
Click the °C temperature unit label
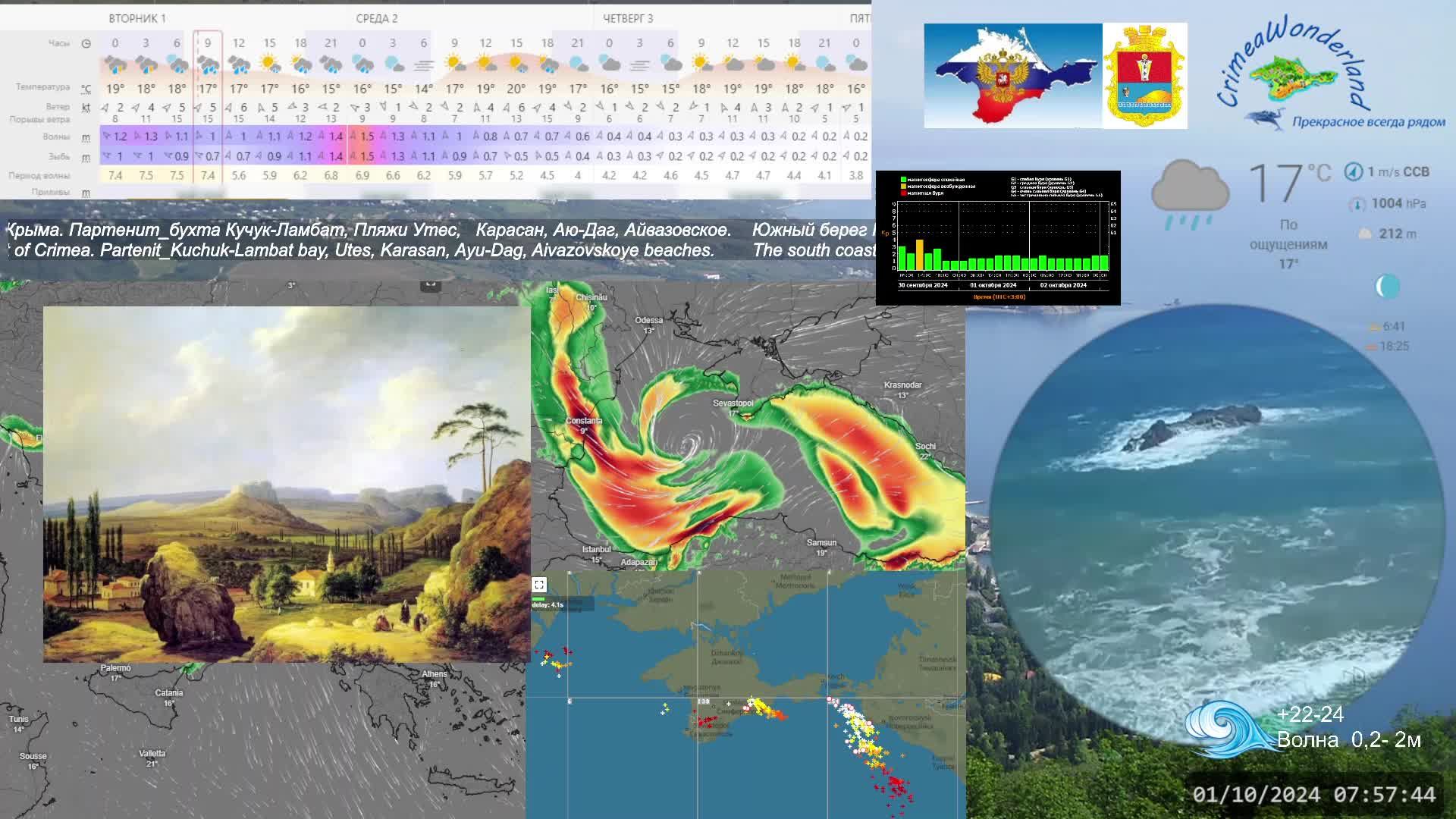pyautogui.click(x=86, y=88)
